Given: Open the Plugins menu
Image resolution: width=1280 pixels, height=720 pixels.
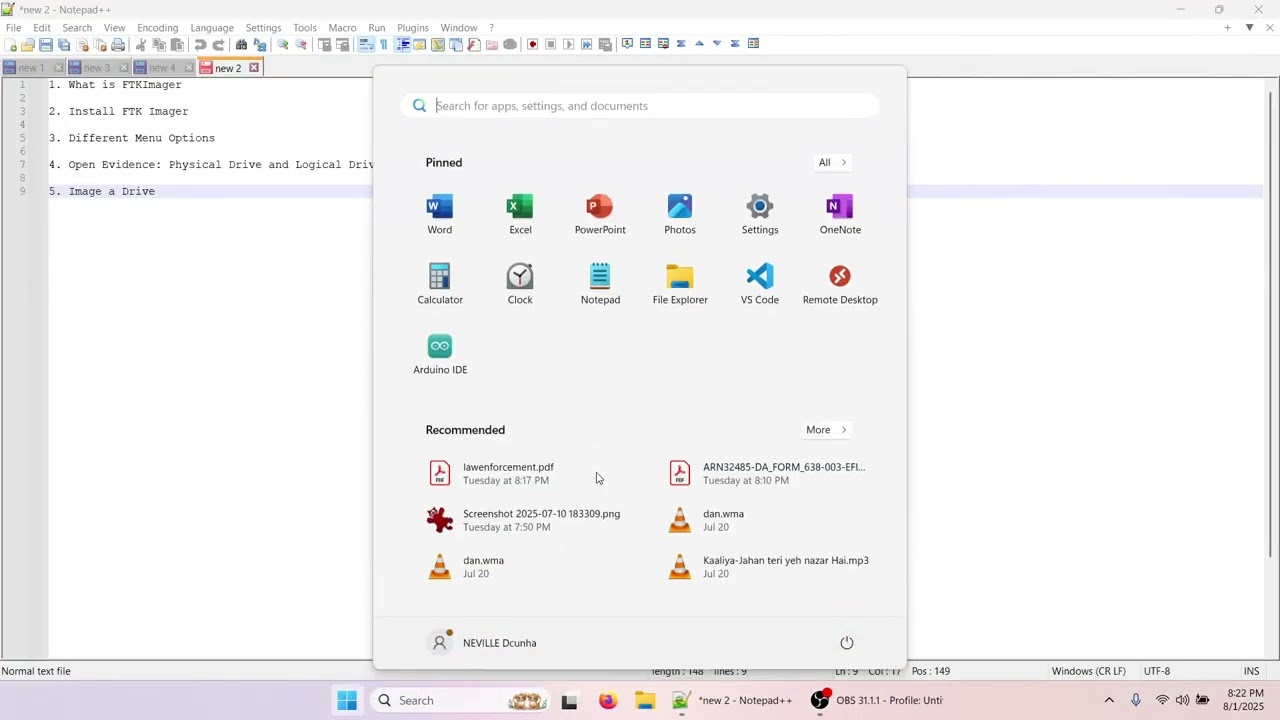Looking at the screenshot, I should point(413,28).
